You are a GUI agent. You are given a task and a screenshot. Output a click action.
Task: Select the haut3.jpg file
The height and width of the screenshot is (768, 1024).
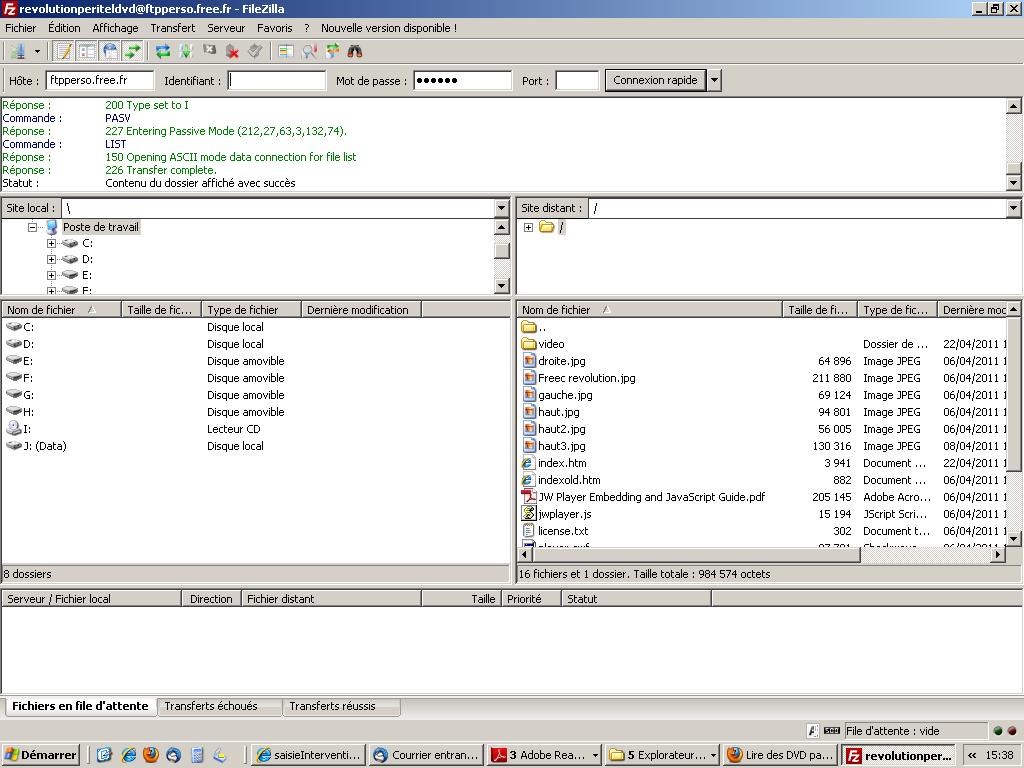(562, 446)
